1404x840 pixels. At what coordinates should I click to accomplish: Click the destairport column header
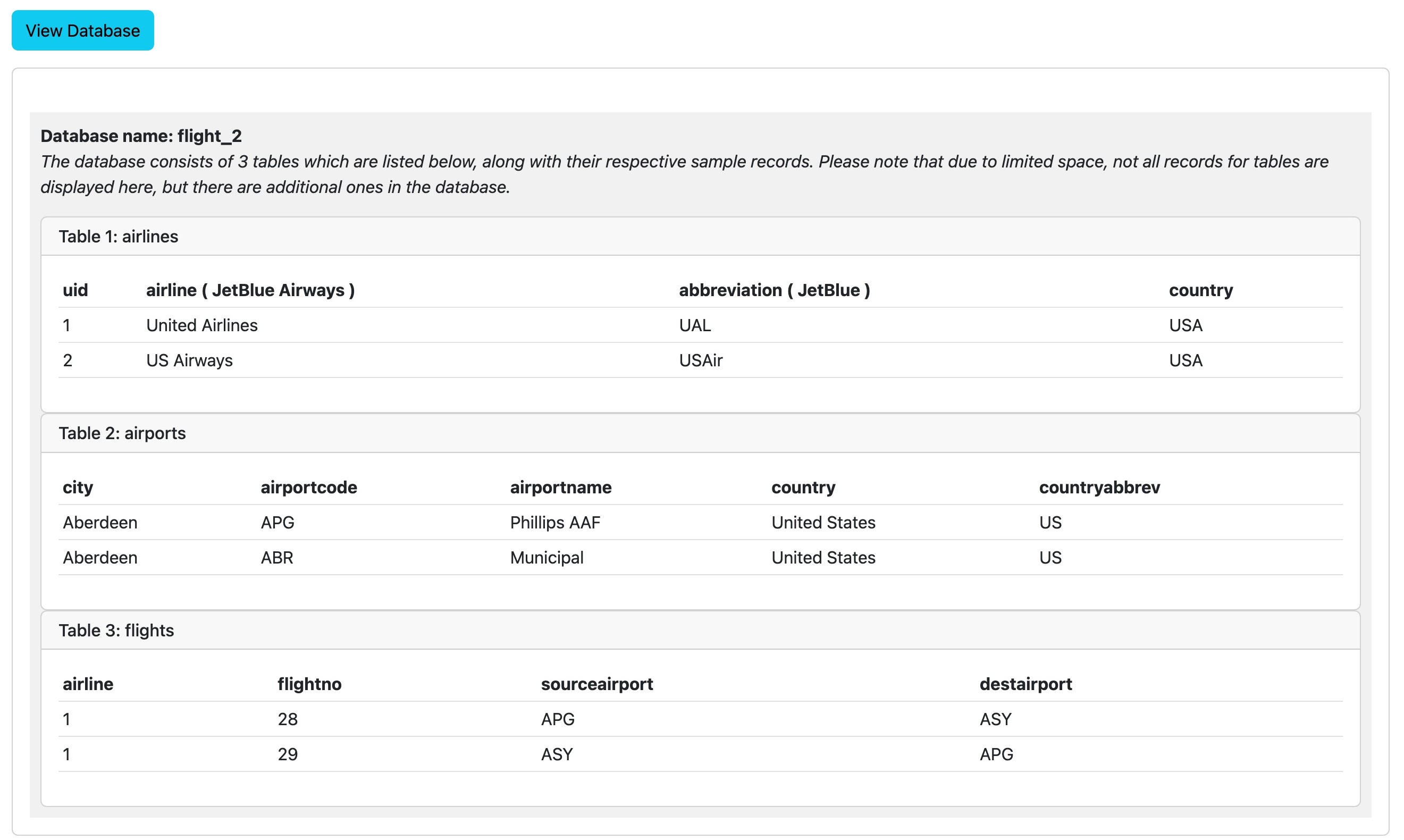1025,684
